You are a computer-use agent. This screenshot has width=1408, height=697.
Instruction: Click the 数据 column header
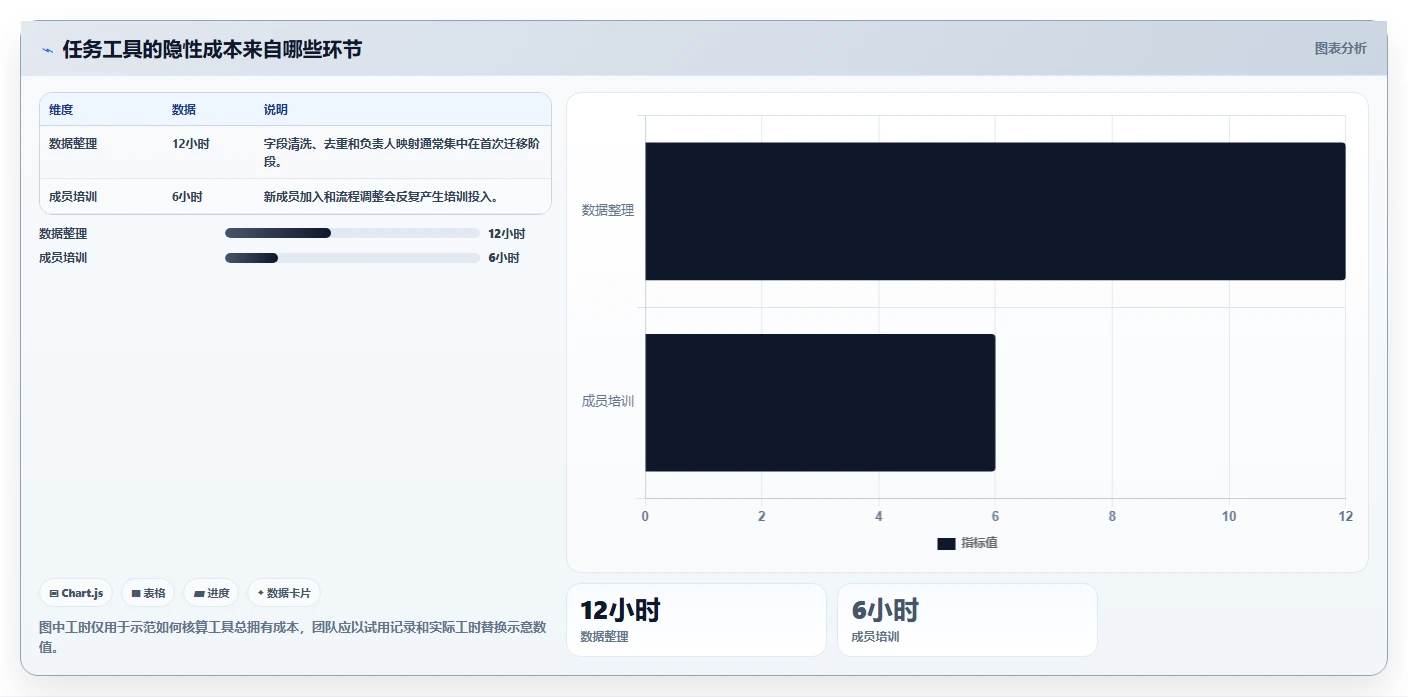[x=184, y=110]
